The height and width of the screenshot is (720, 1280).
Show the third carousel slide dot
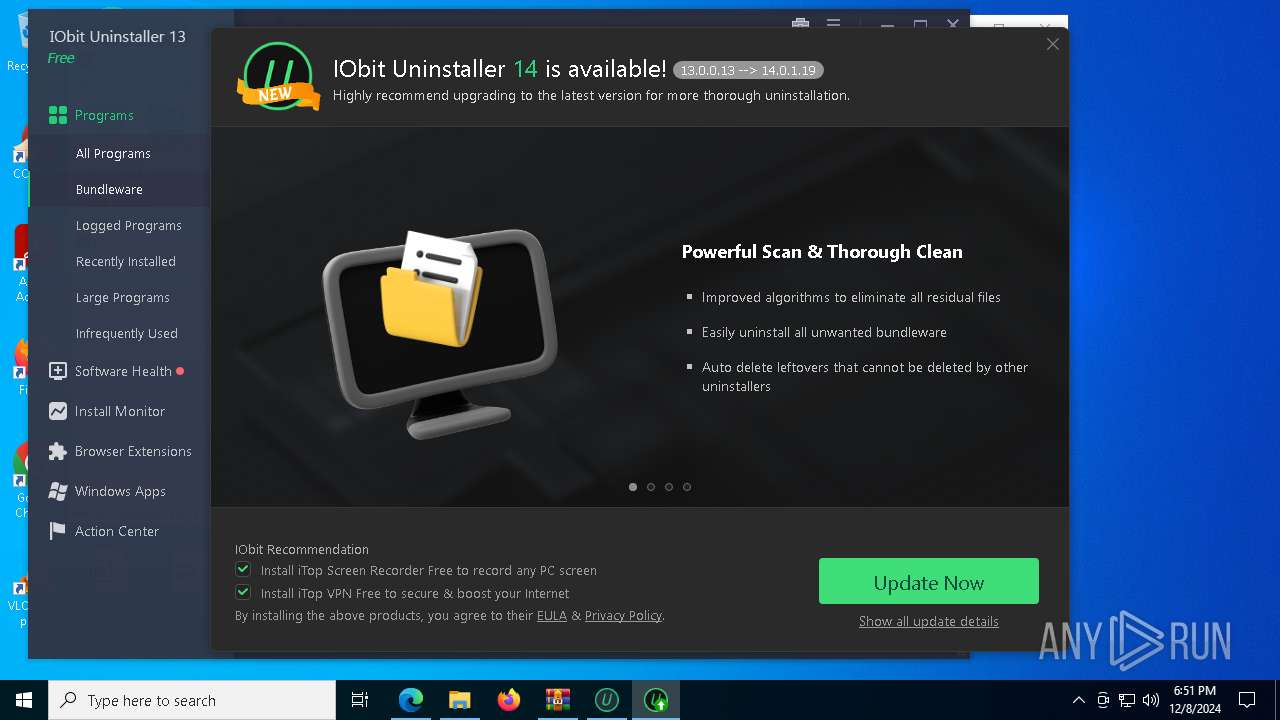pyautogui.click(x=669, y=487)
